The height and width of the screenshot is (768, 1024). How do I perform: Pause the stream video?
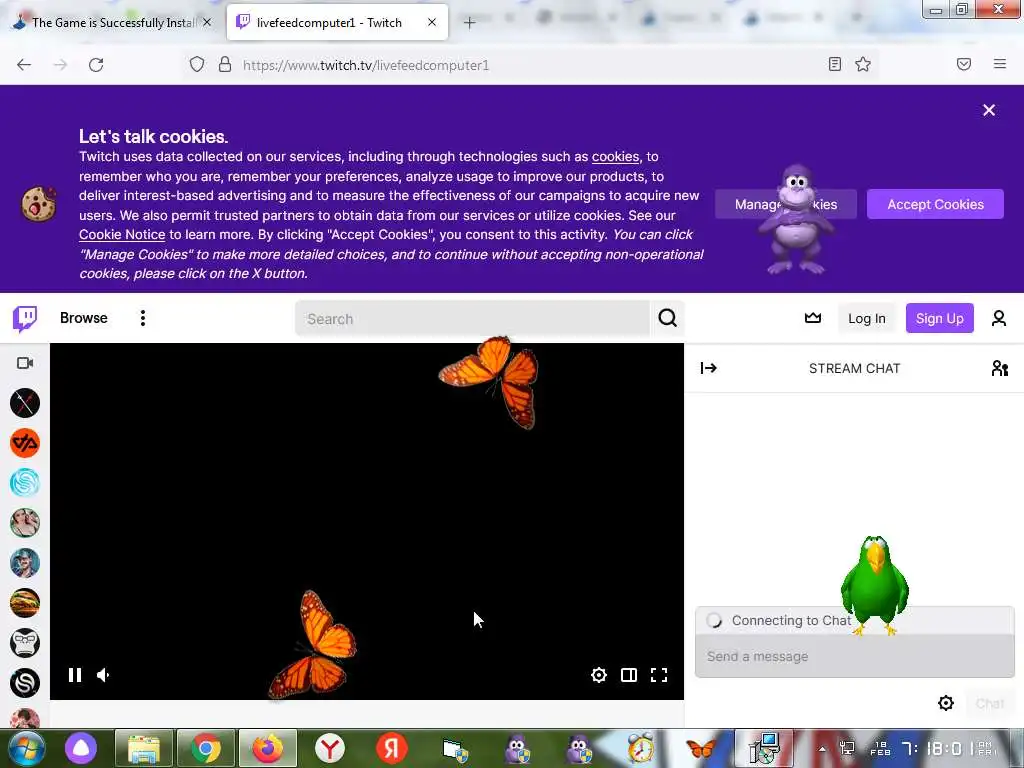tap(75, 675)
